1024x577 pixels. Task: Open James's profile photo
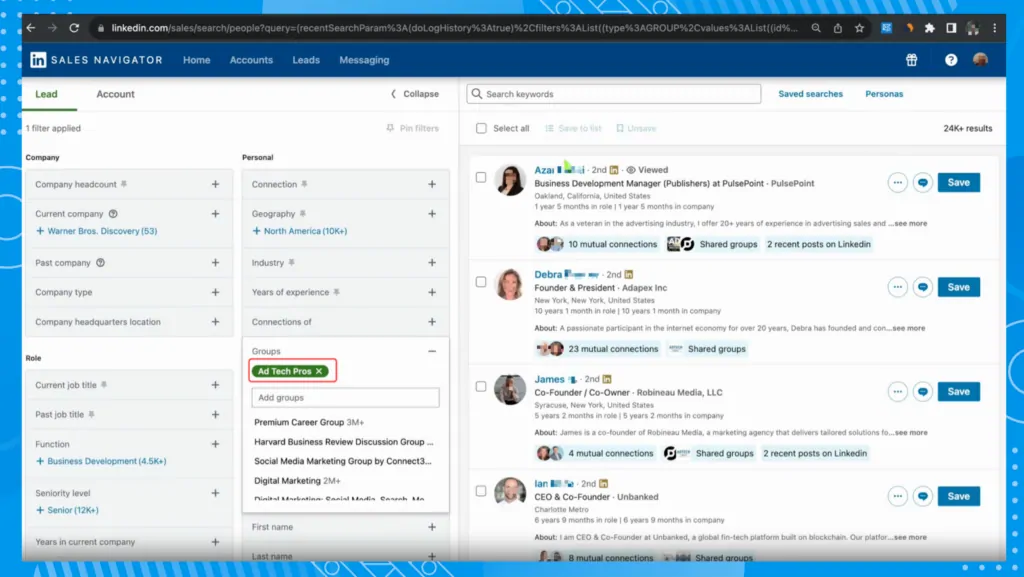click(509, 390)
